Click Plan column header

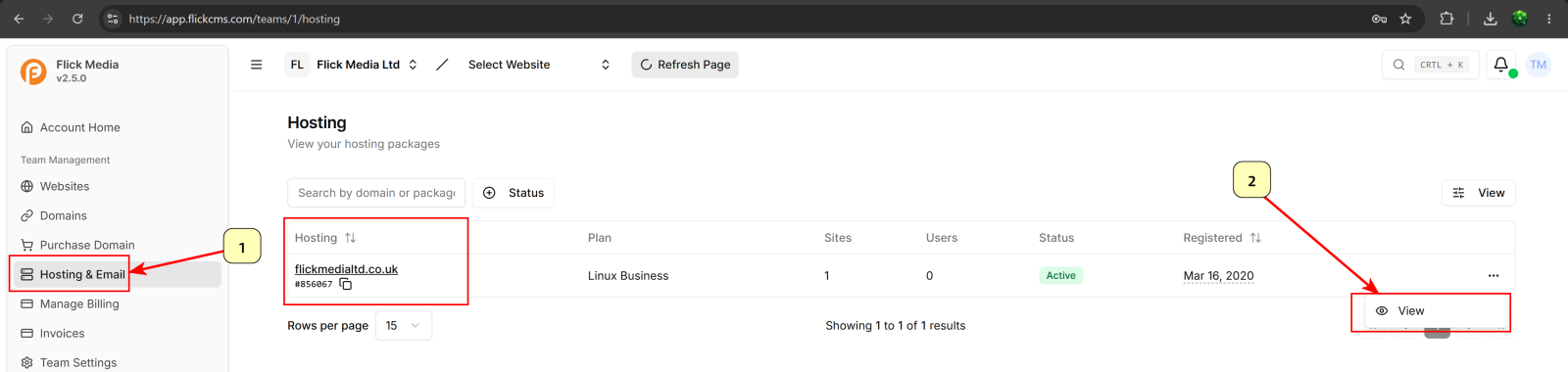[x=600, y=238]
